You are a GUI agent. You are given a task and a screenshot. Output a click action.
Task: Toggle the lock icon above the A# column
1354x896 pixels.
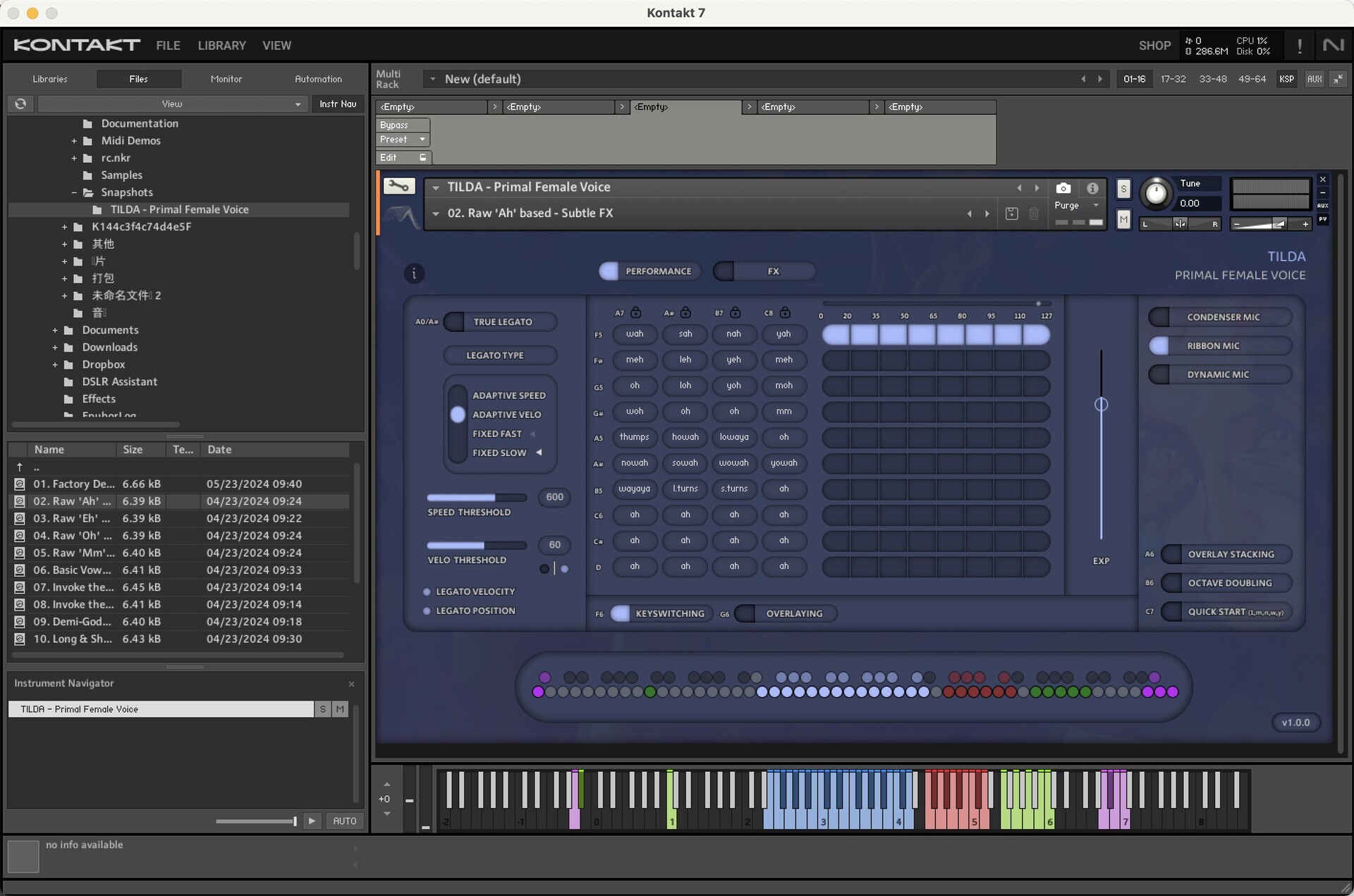(x=685, y=312)
